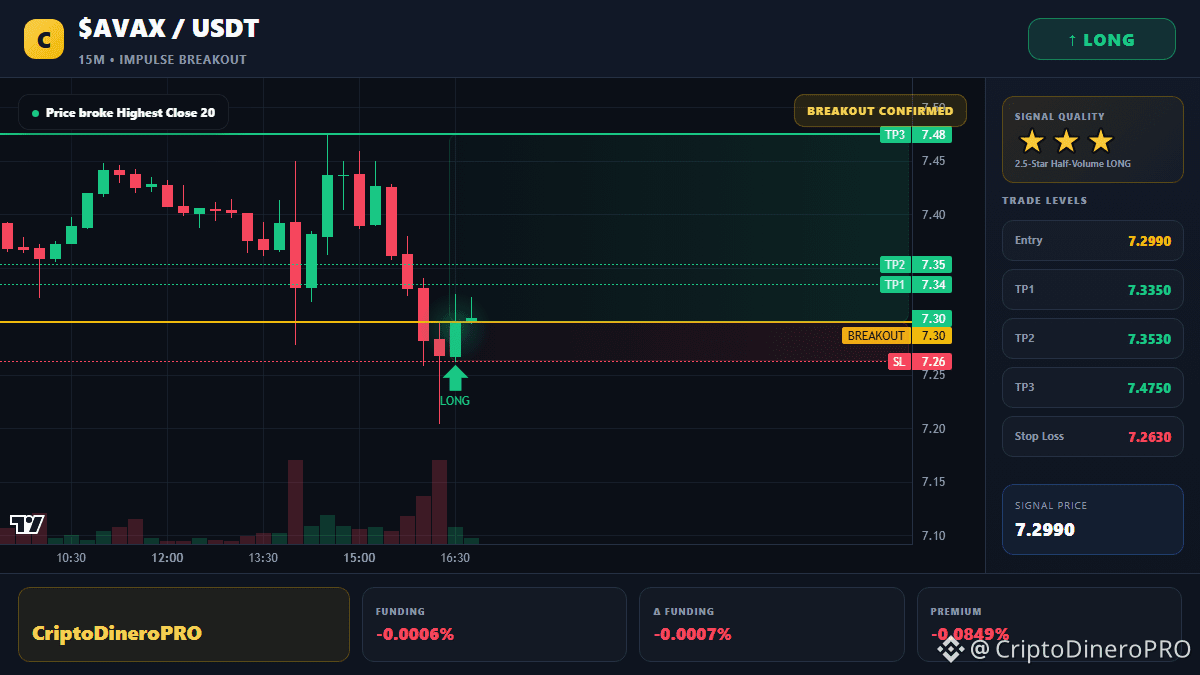
Task: Select the BREAKOUT 7.30 chart price tag
Action: click(897, 336)
